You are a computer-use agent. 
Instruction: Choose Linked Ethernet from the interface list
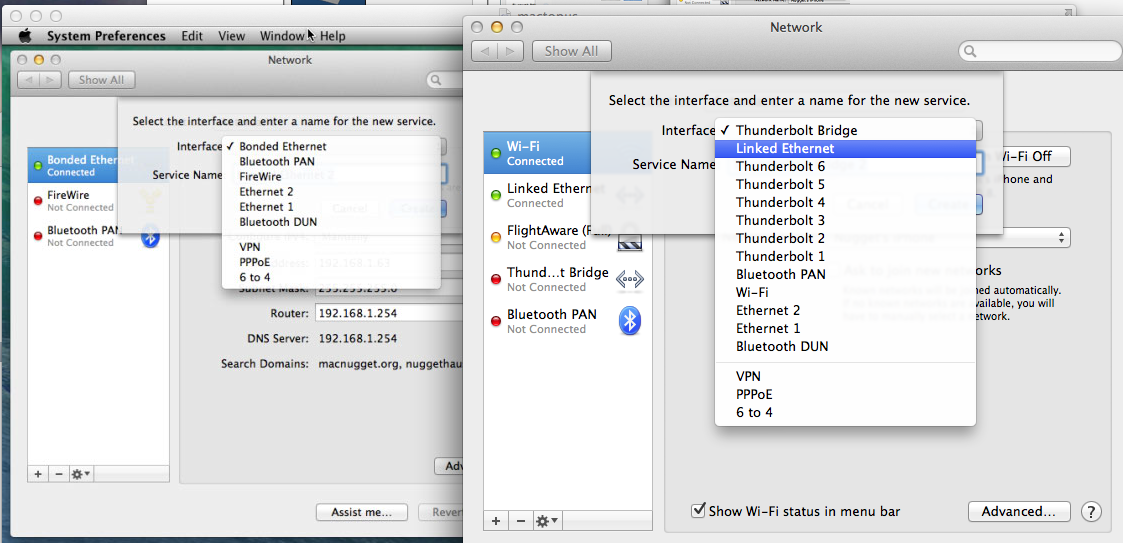(x=845, y=148)
